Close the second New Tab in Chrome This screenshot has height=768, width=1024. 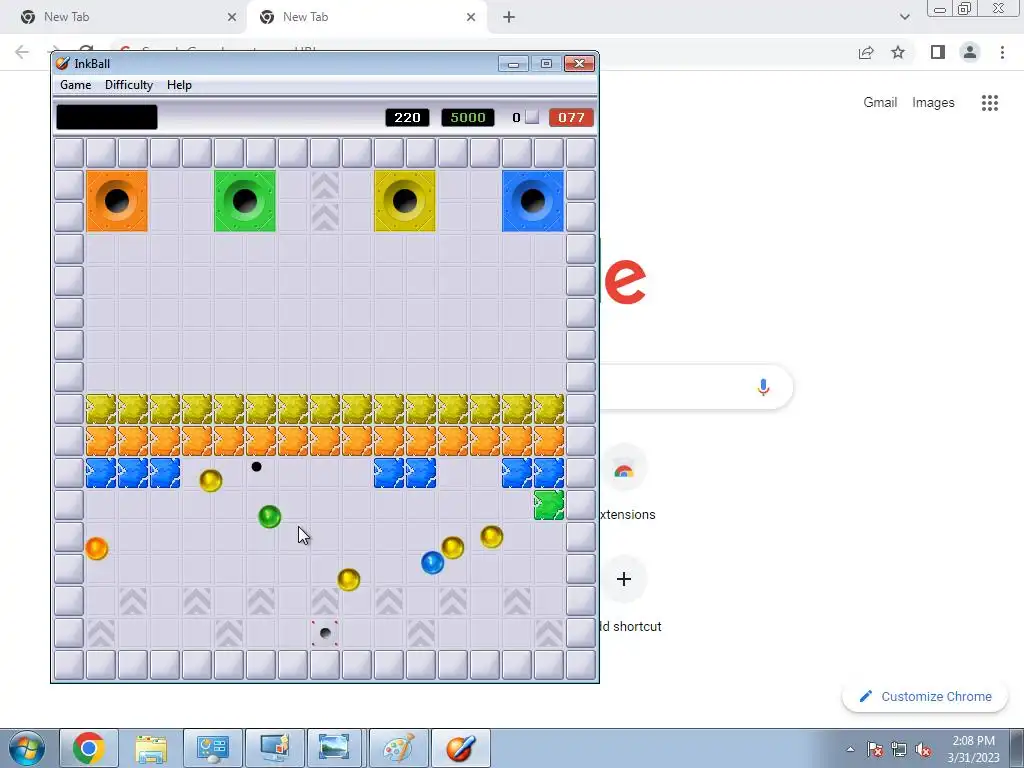point(471,17)
